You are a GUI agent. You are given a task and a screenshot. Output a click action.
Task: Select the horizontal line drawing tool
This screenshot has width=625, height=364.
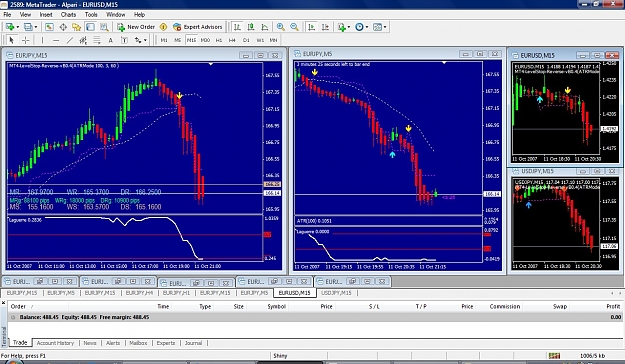pyautogui.click(x=56, y=40)
